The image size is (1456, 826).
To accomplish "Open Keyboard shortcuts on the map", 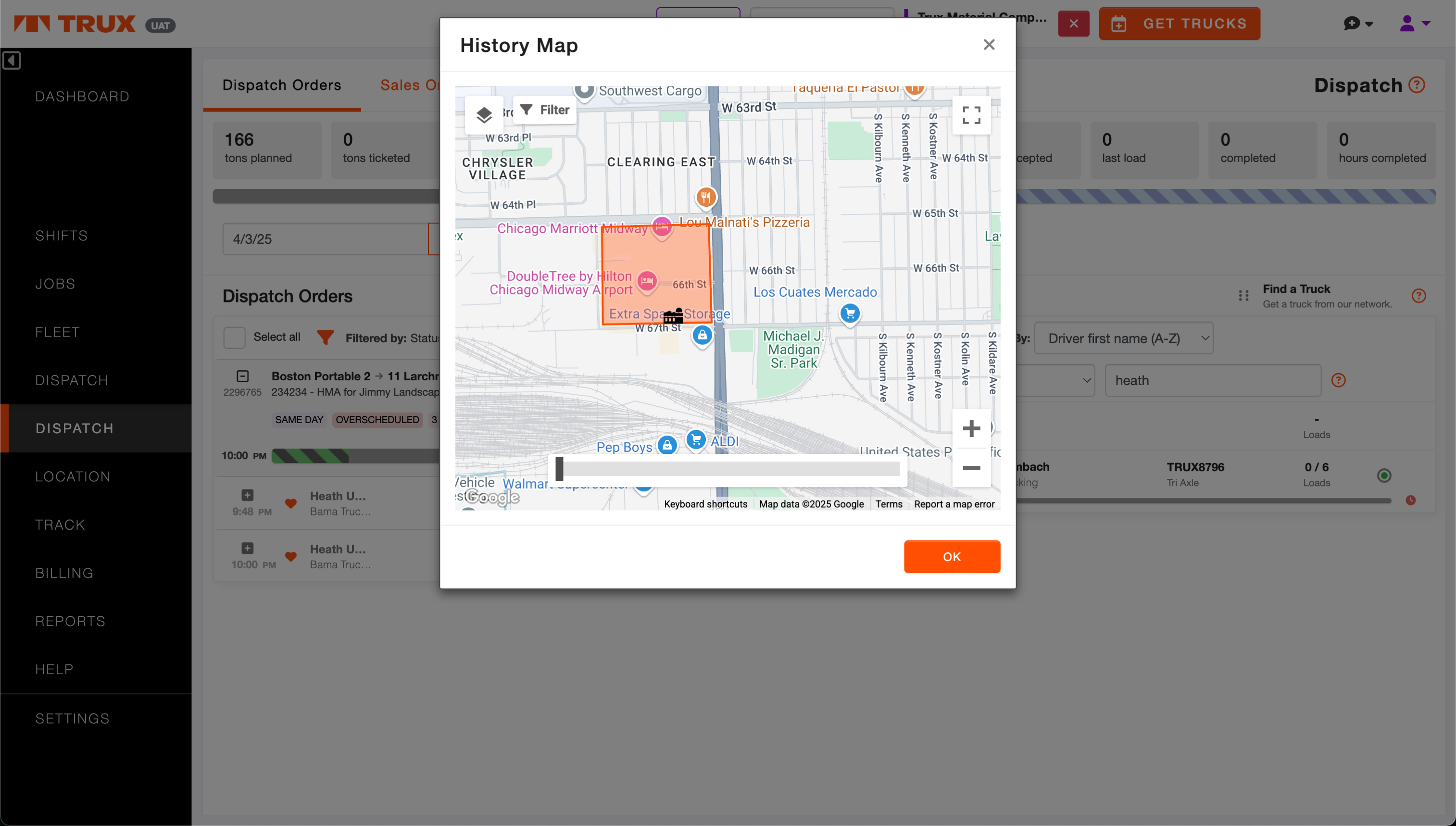I will click(705, 504).
